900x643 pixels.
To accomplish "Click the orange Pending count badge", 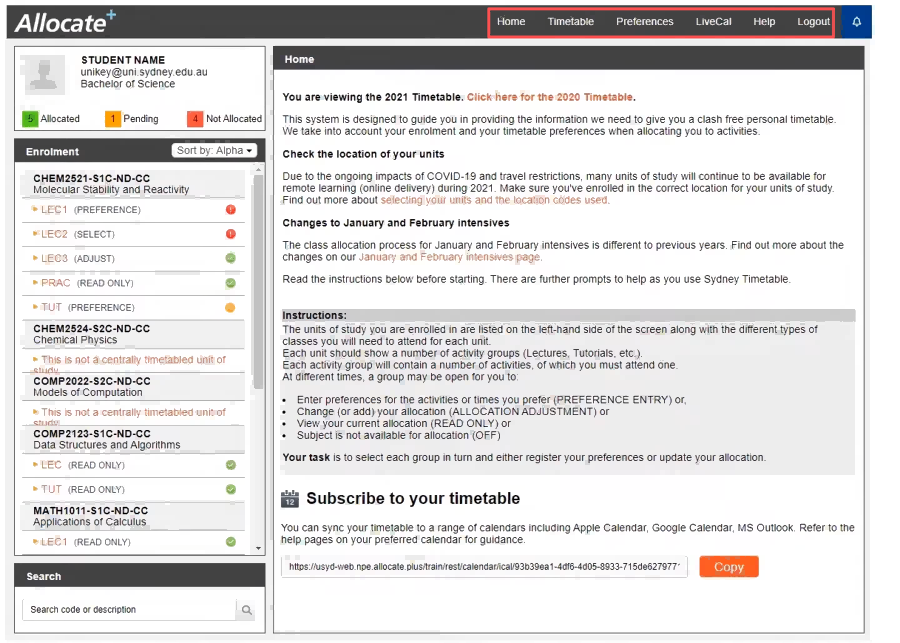I will (x=112, y=119).
